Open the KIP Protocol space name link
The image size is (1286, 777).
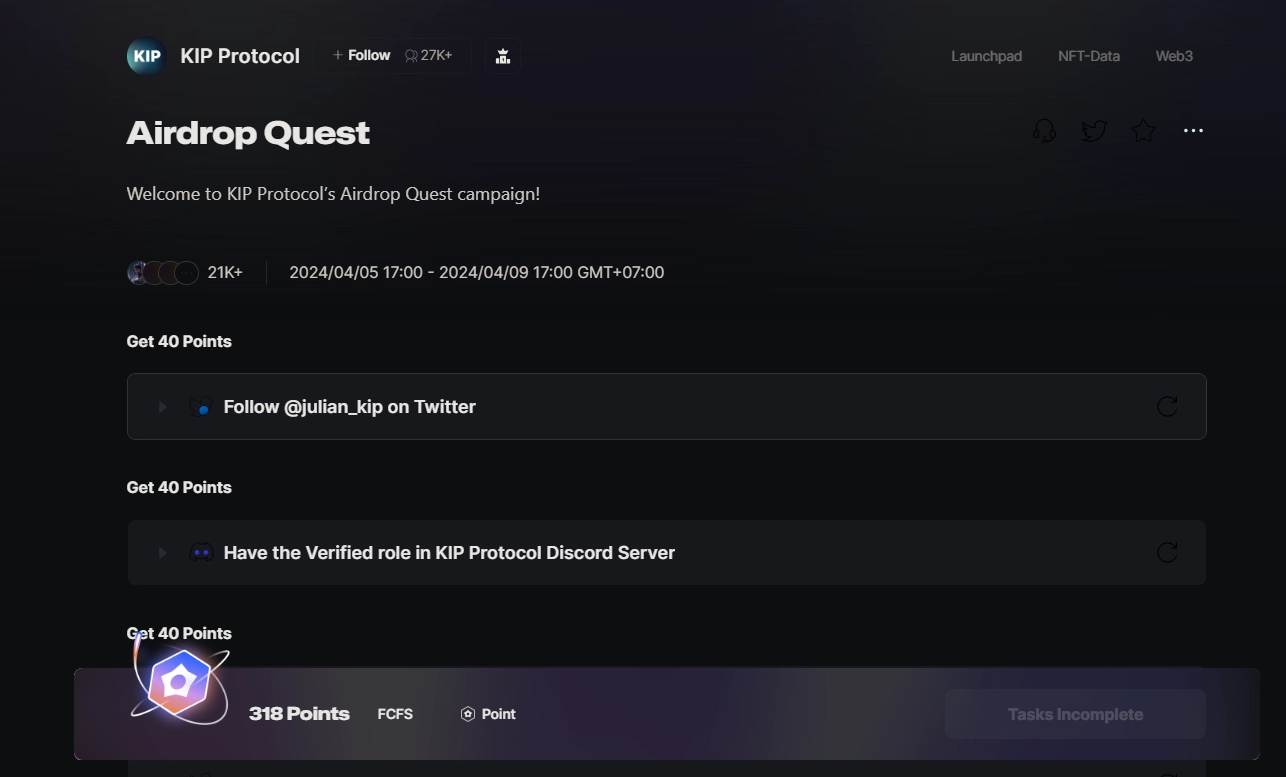tap(240, 56)
